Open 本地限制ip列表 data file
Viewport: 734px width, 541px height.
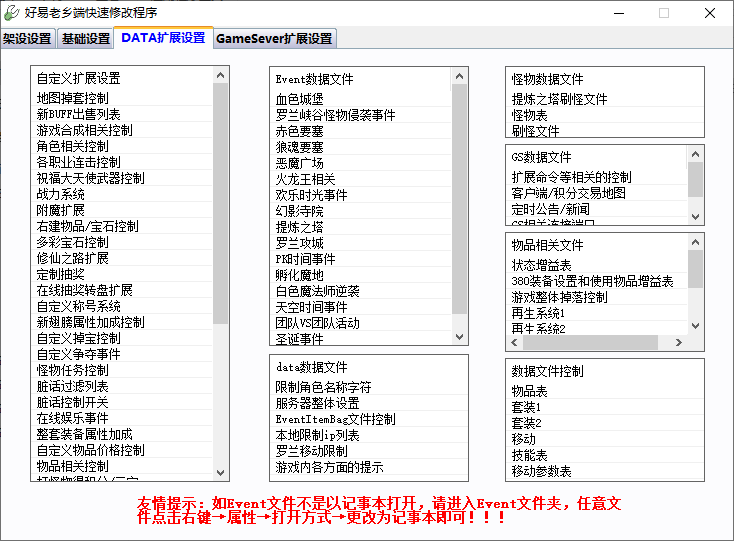pos(318,435)
